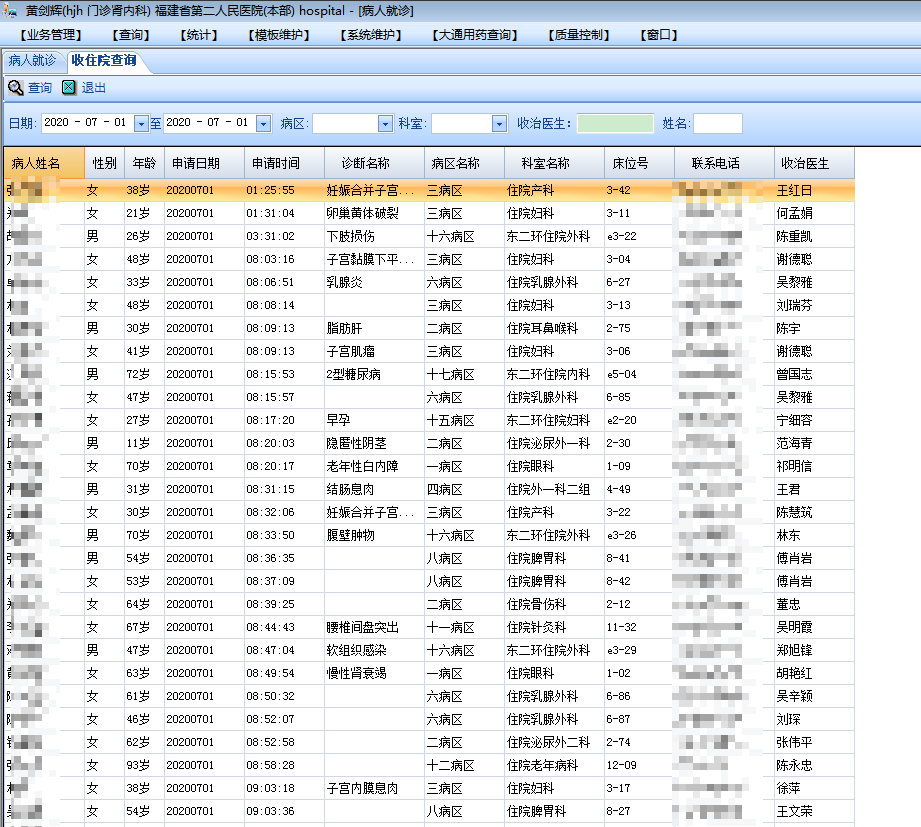Click the application icon in title bar
Screen dimensions: 921x827
(x=10, y=11)
